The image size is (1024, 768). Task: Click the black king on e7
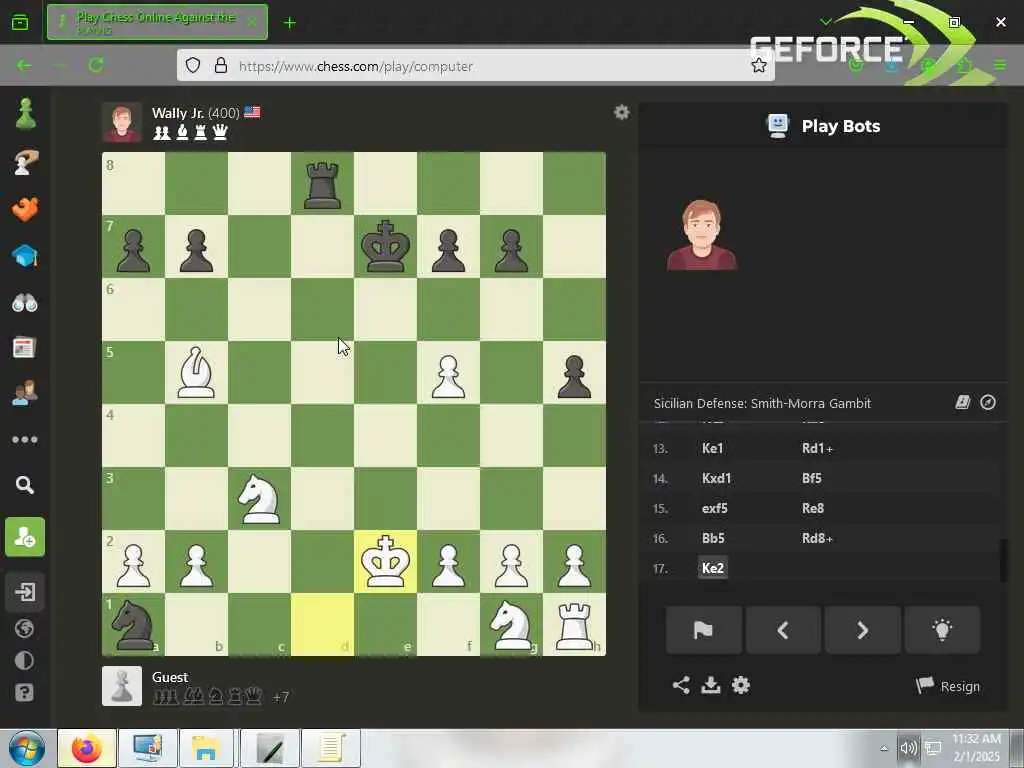click(x=385, y=246)
